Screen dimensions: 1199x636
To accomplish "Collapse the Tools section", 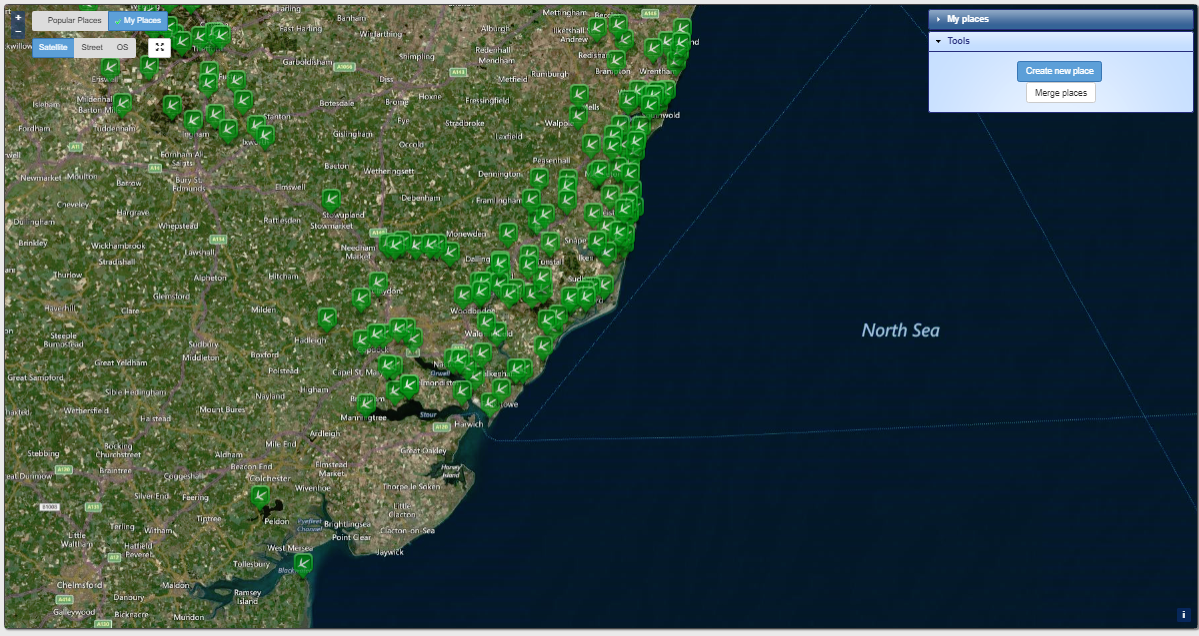I will (958, 41).
